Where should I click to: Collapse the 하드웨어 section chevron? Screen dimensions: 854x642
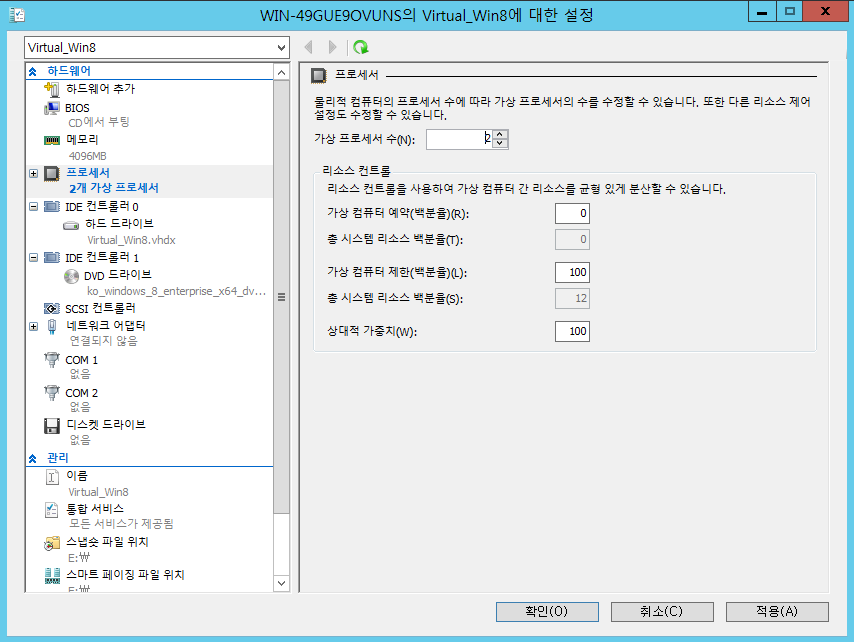click(33, 71)
